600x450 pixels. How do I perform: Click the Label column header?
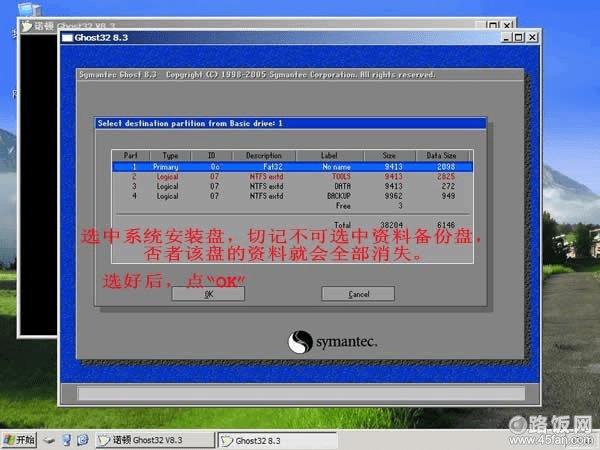329,155
